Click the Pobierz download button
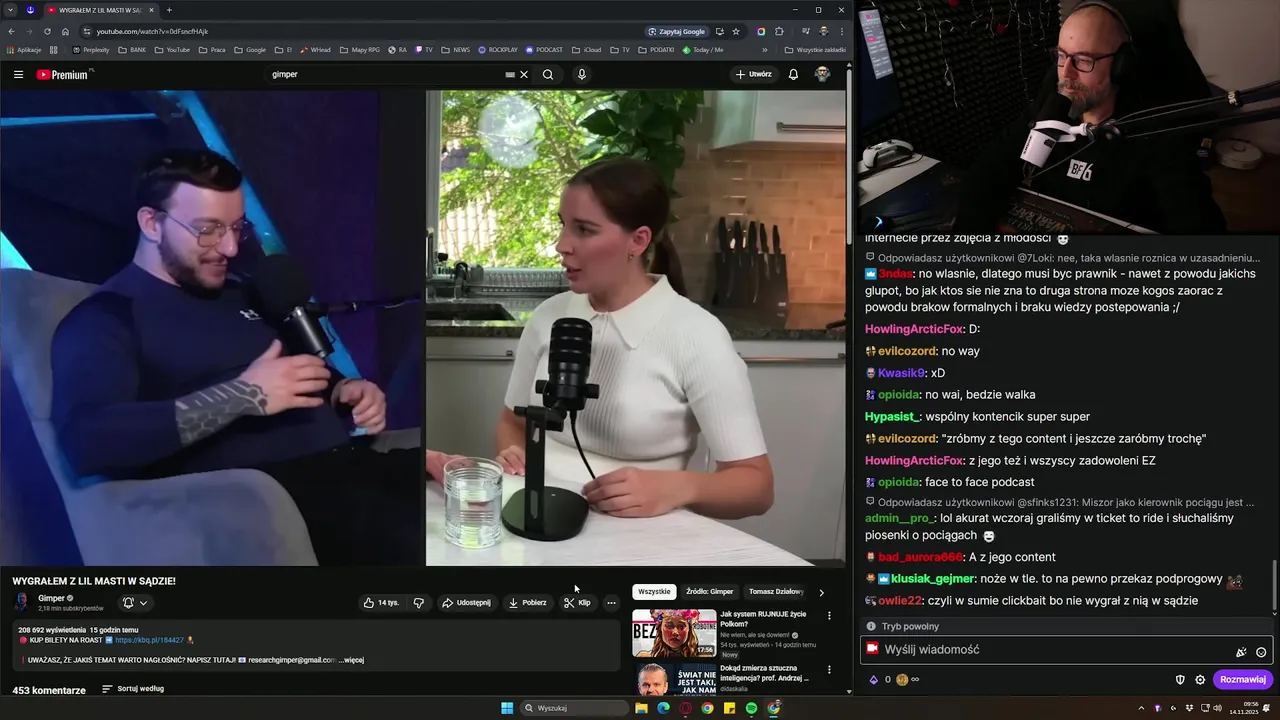 (x=527, y=603)
